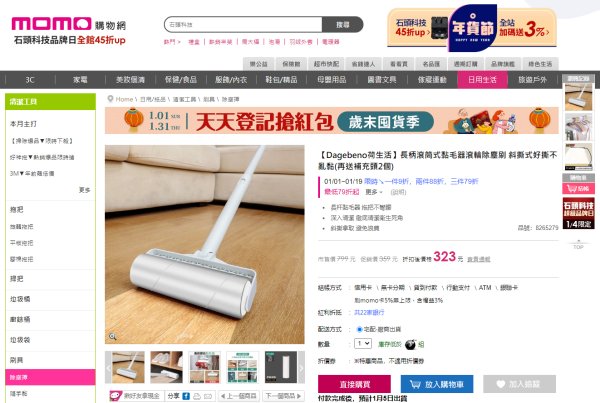Click the 直接購買 buy now button
This screenshot has height=403, width=600.
354,384
